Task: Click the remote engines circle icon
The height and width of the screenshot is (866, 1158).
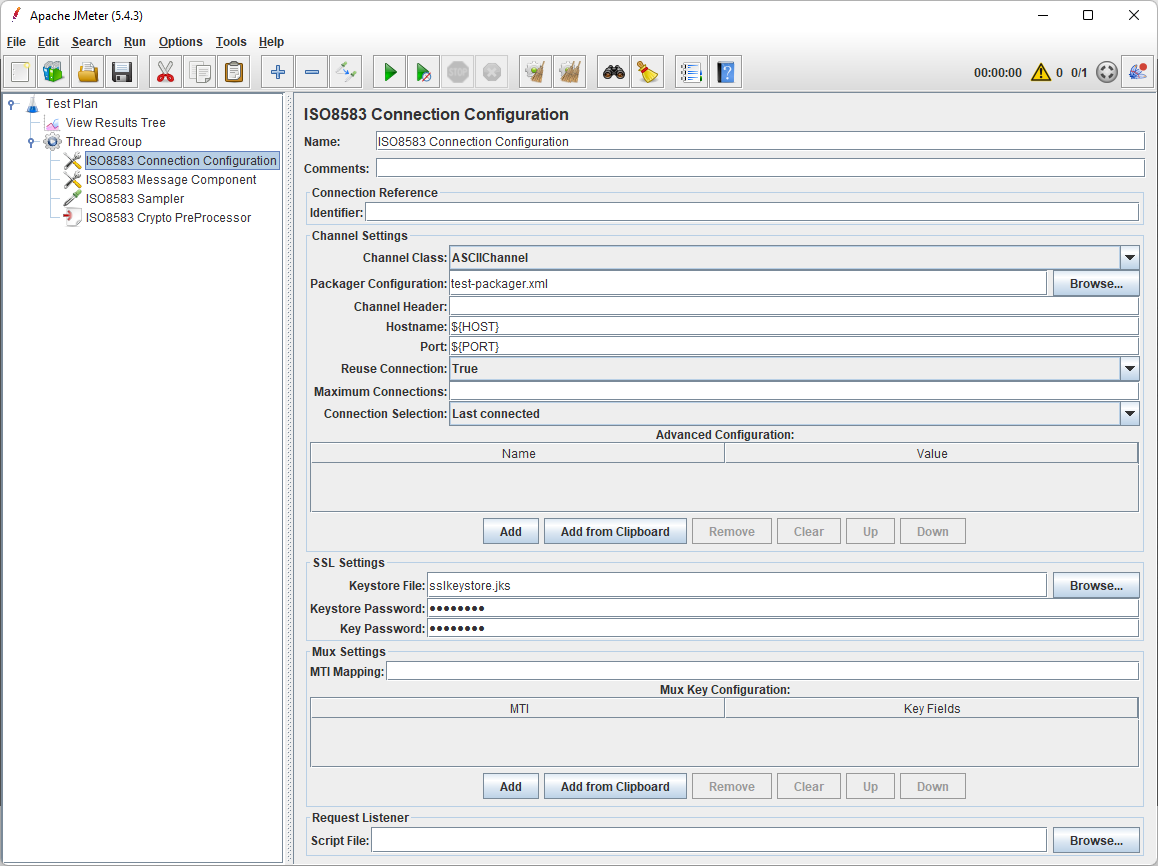Action: (1106, 72)
